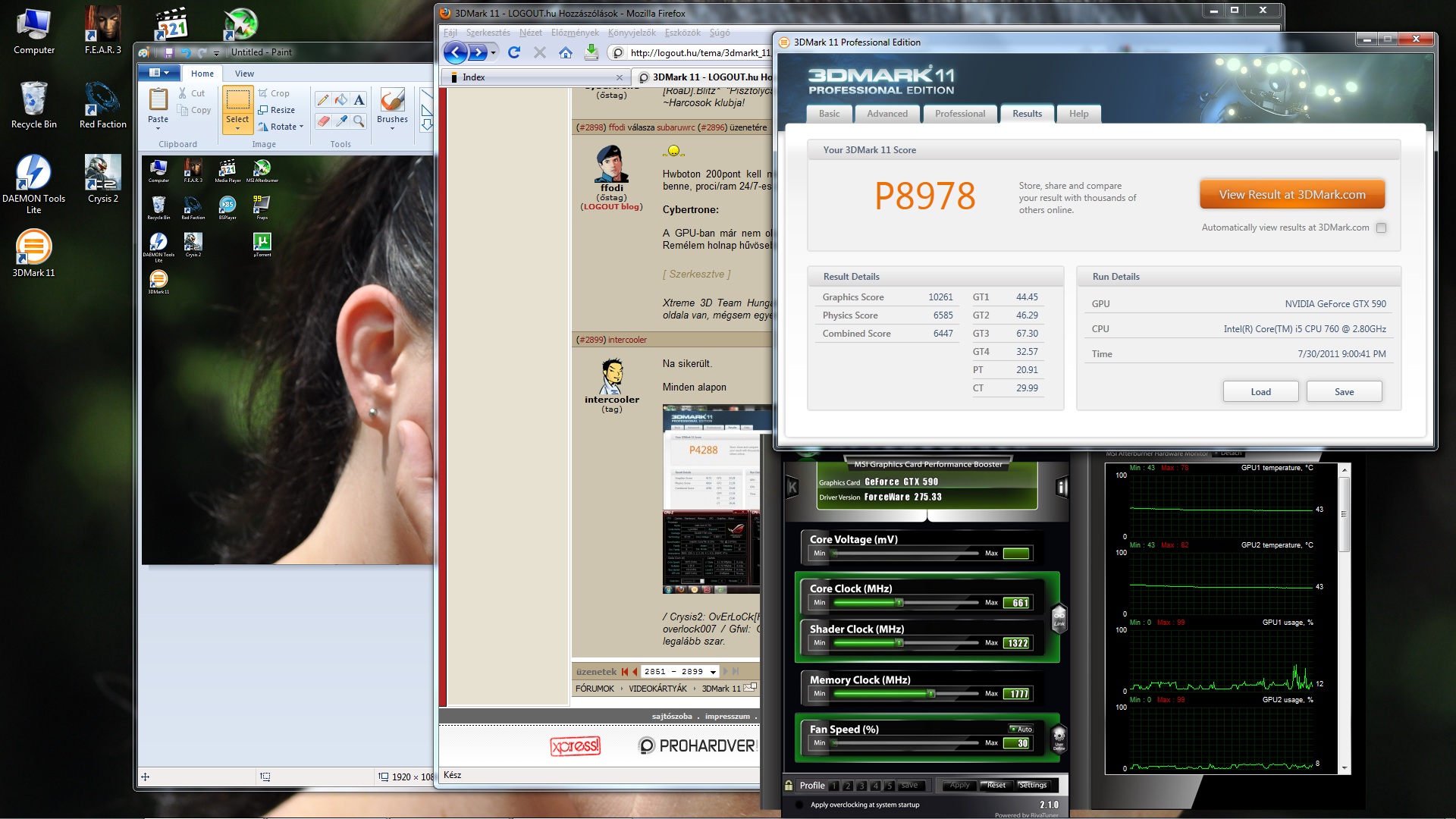Toggle Apply overclocking at system startup
Image resolution: width=1456 pixels, height=819 pixels.
pyautogui.click(x=799, y=805)
